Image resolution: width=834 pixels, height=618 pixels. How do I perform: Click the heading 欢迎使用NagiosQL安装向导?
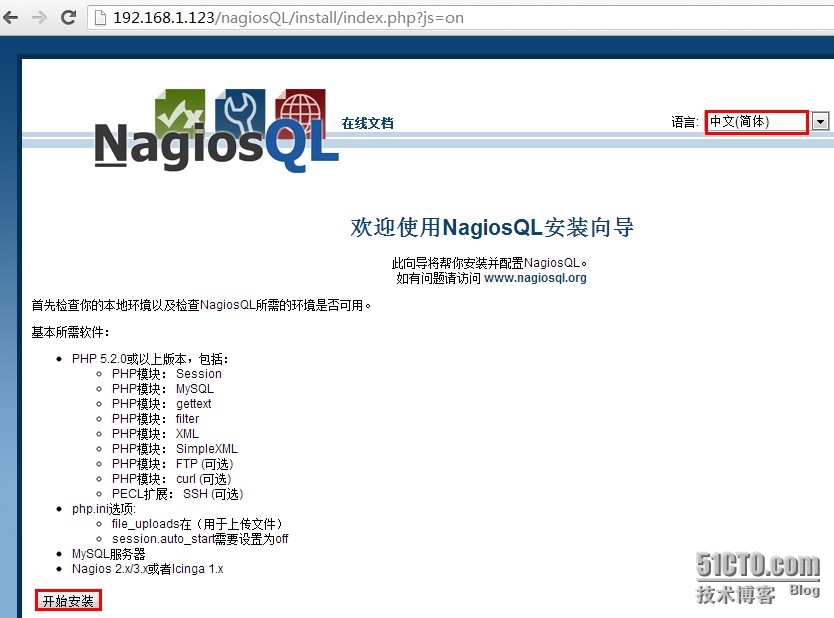[x=492, y=227]
